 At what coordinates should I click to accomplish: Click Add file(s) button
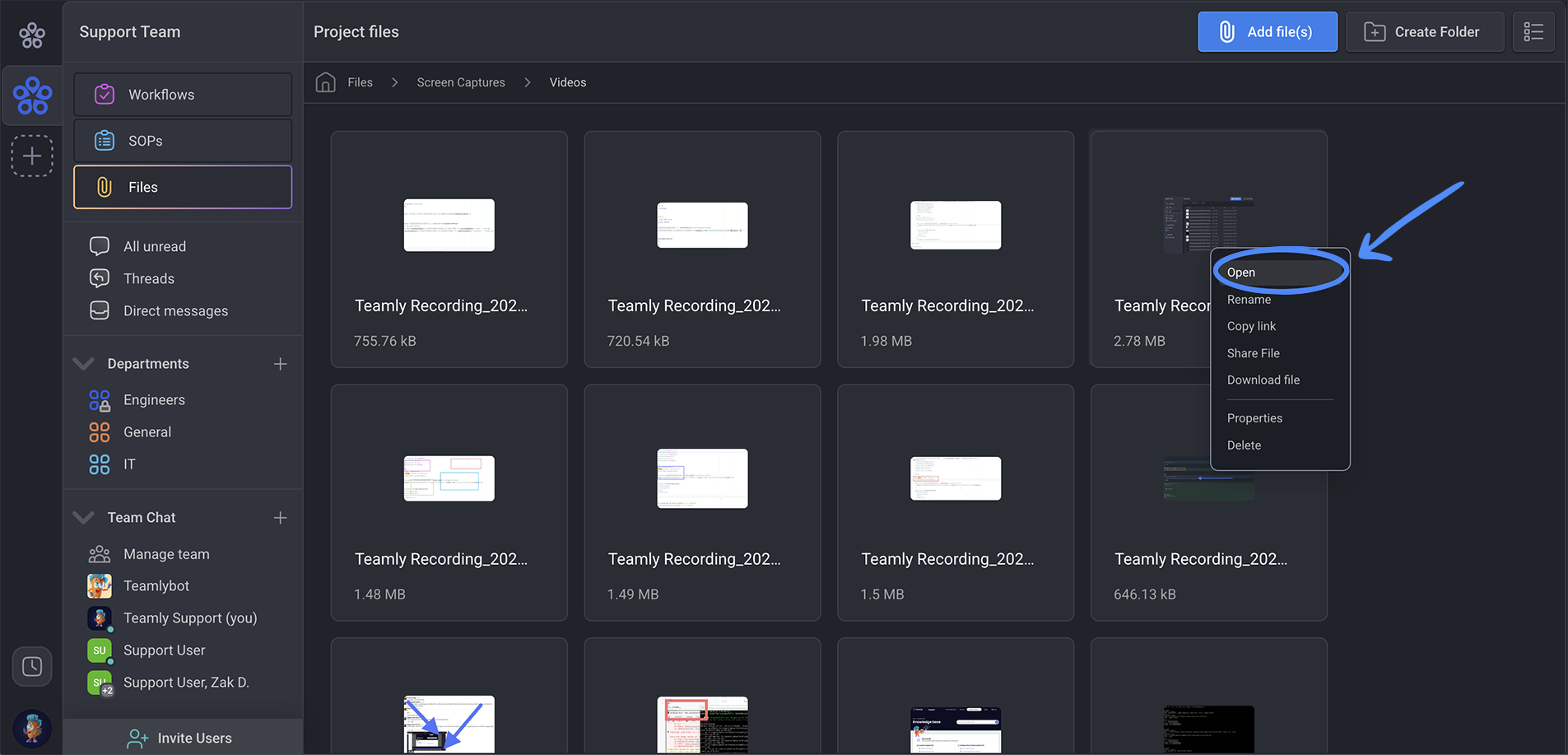(1268, 32)
